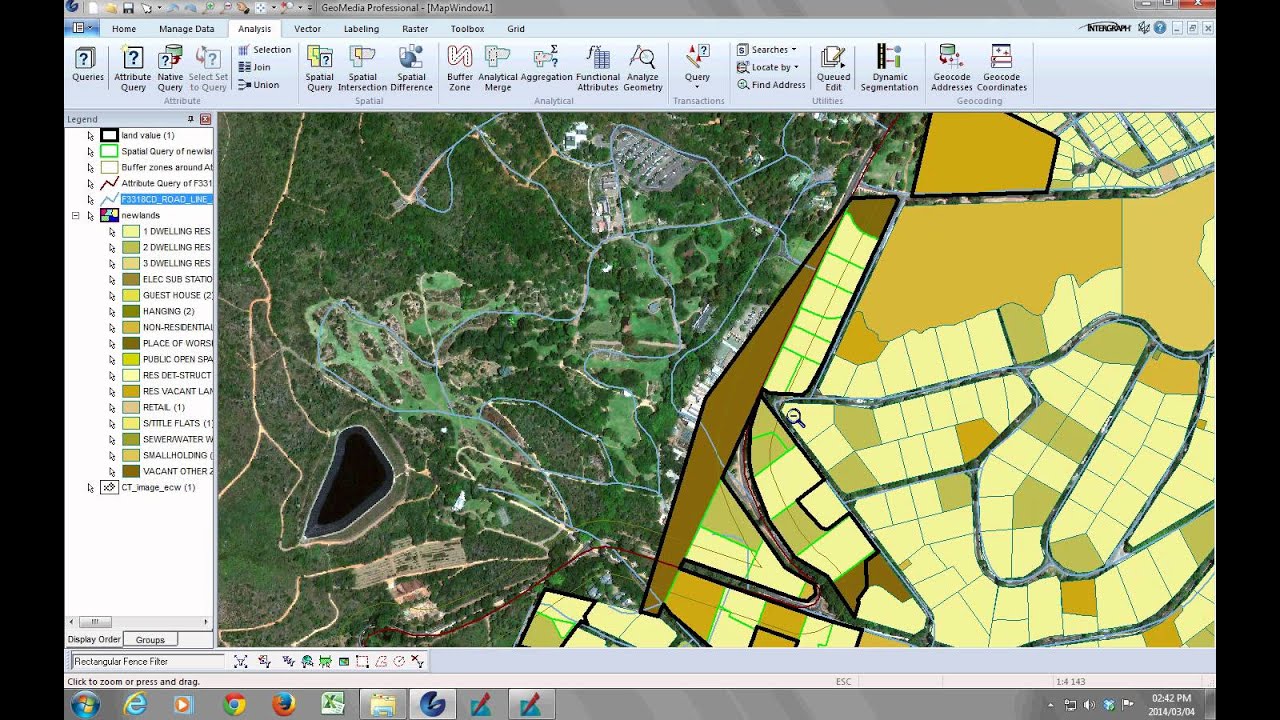Image resolution: width=1280 pixels, height=720 pixels.
Task: Click the Union command
Action: [258, 85]
